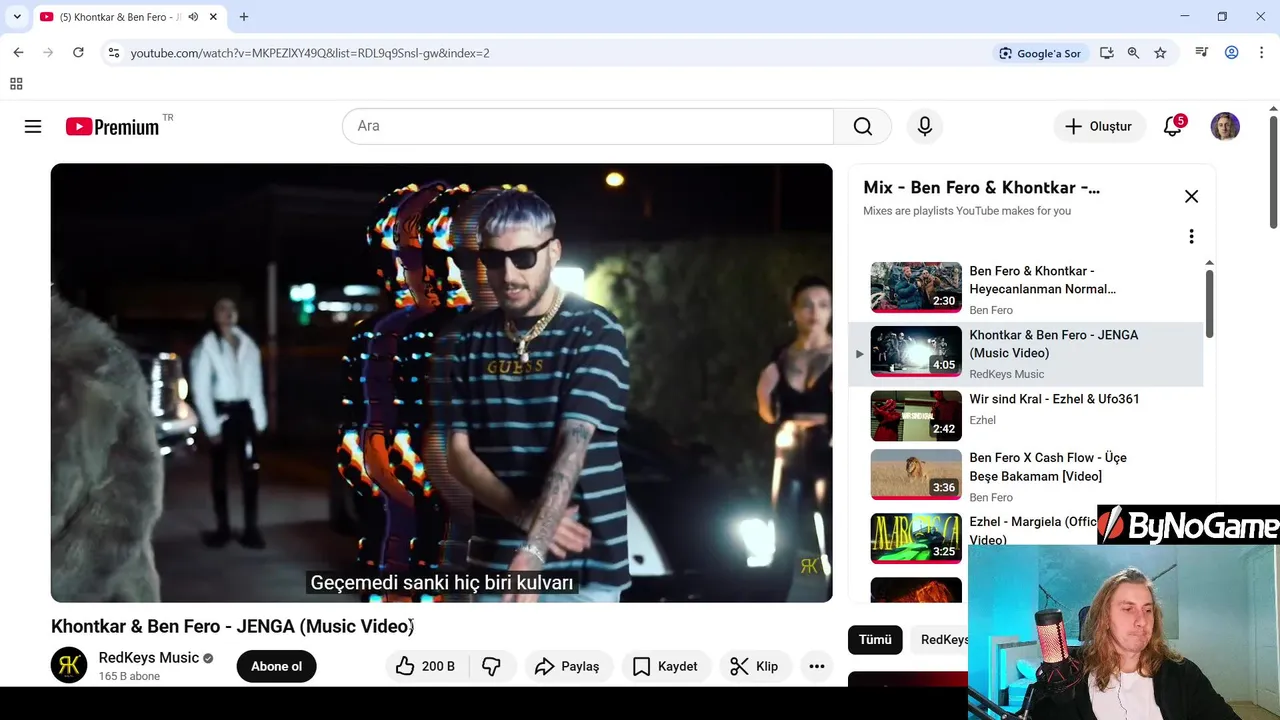Click Oluştur create button
The image size is (1280, 720).
click(x=1098, y=126)
